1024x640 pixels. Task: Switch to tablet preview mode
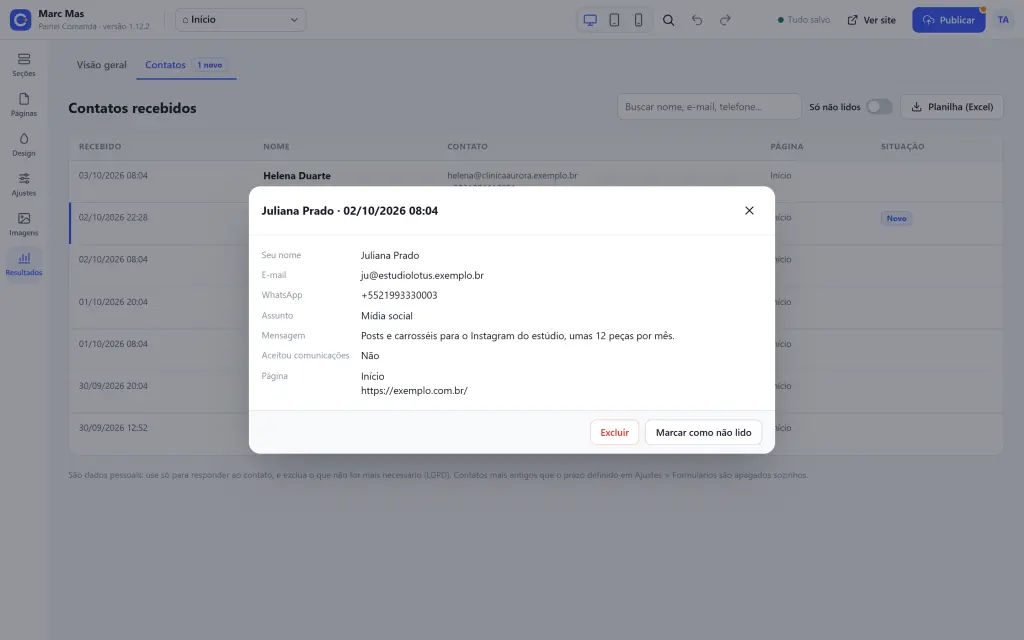[x=614, y=20]
